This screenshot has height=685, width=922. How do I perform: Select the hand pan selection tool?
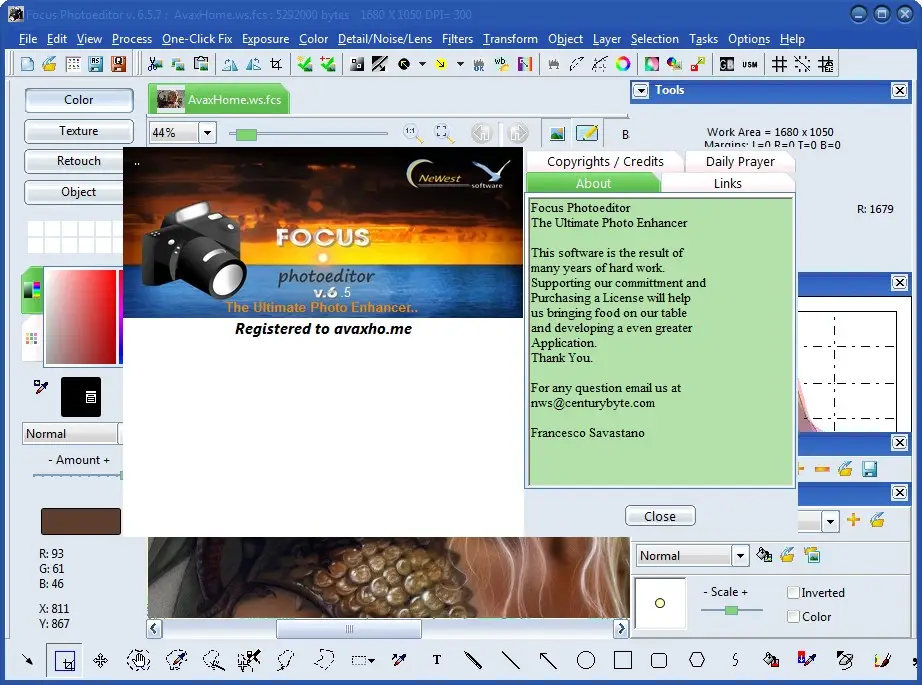pos(139,660)
